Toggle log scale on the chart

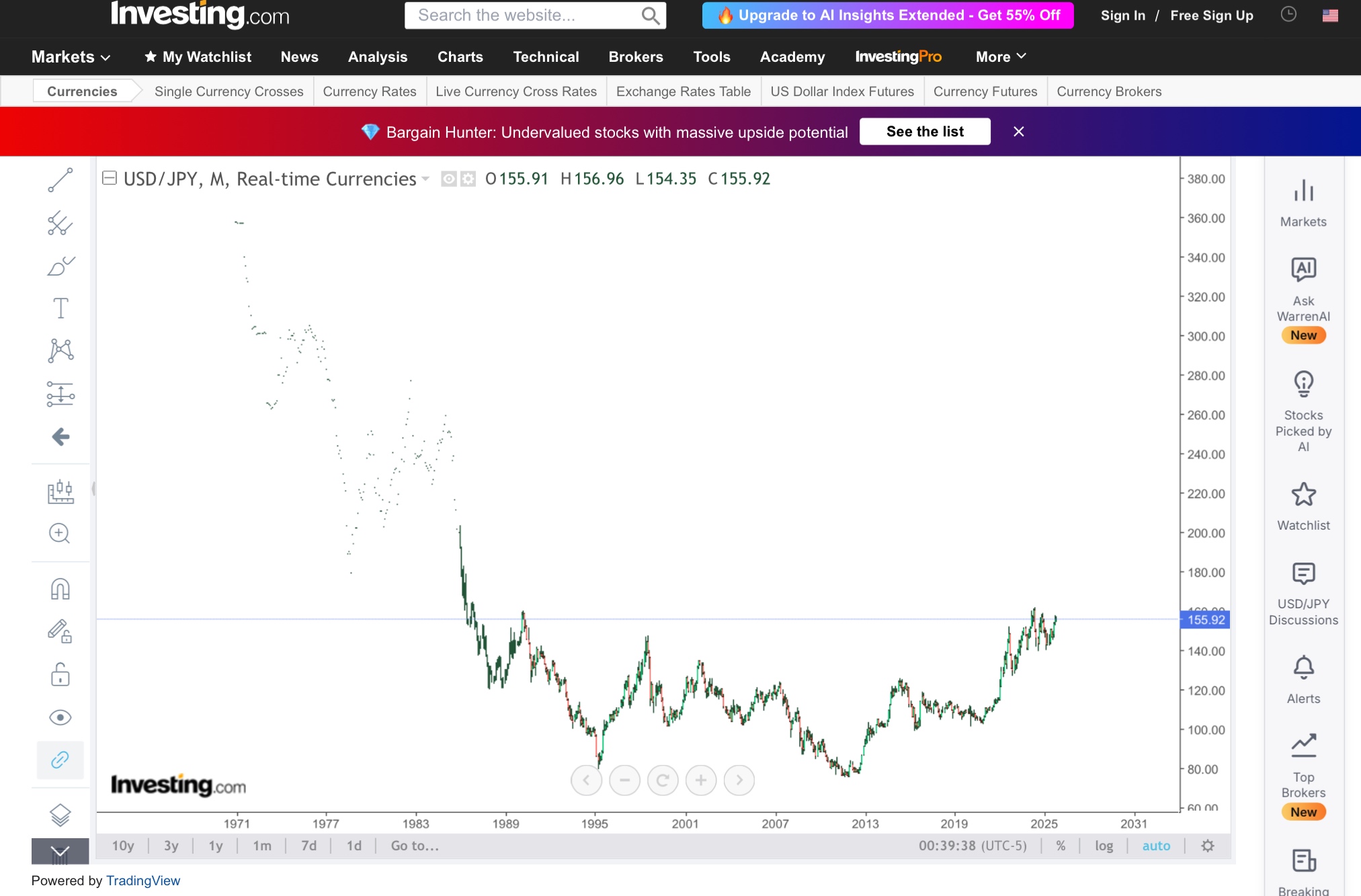coord(1104,846)
